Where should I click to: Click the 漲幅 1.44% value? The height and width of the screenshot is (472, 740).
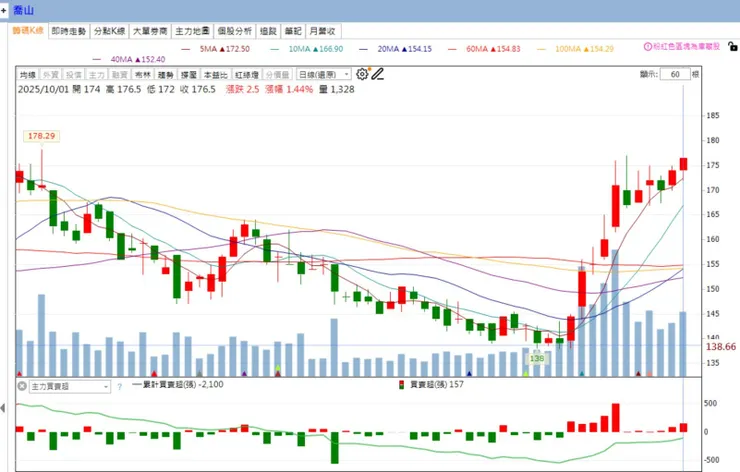[x=289, y=89]
